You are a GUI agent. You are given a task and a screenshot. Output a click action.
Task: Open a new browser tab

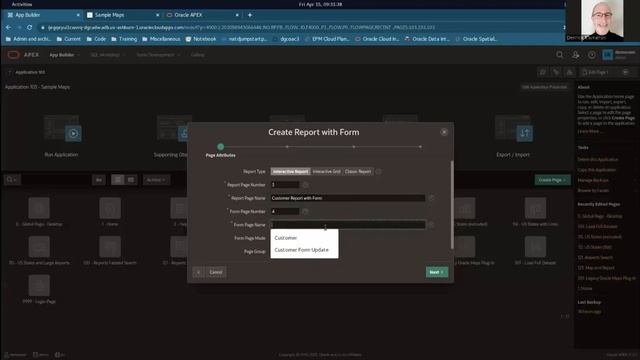(250, 15)
